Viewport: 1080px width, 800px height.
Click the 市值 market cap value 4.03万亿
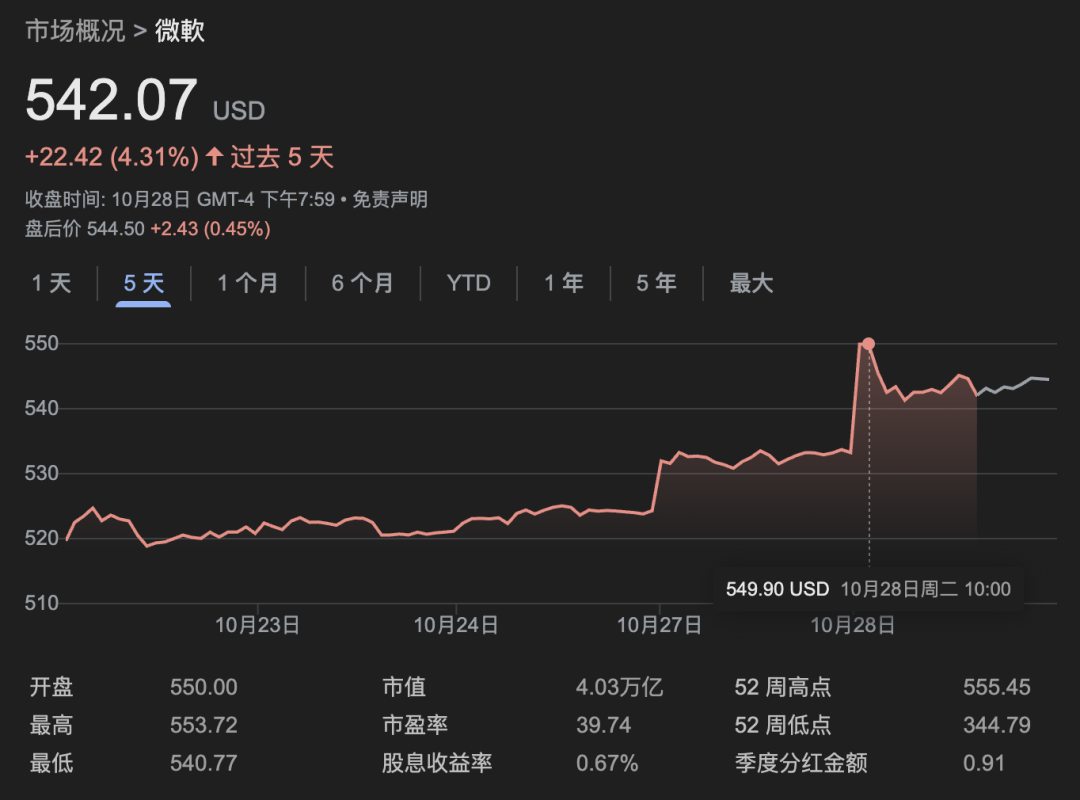619,688
